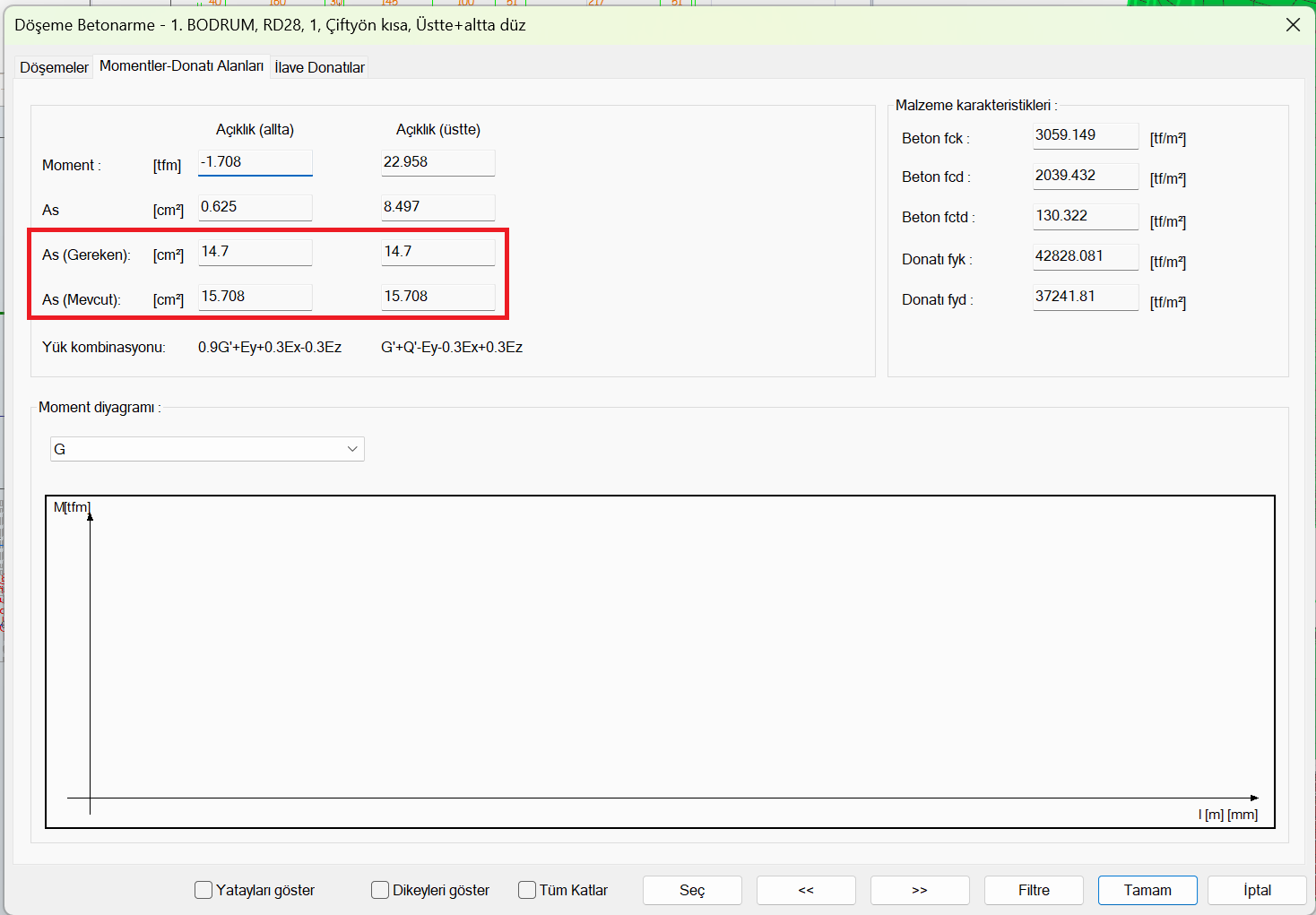Image resolution: width=1316 pixels, height=915 pixels.
Task: Click As (Gereken) üstte field 14.7
Action: (438, 252)
